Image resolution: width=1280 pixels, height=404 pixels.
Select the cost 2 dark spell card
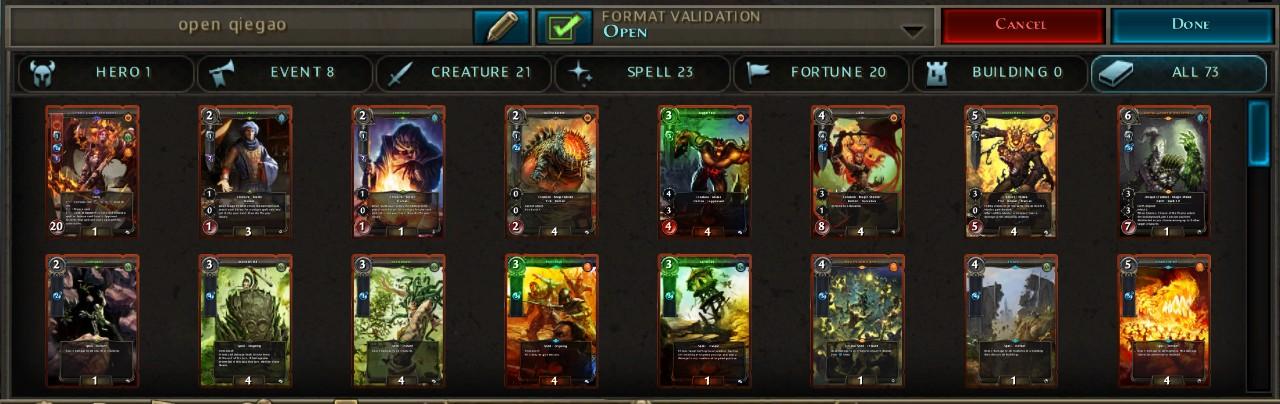92,321
